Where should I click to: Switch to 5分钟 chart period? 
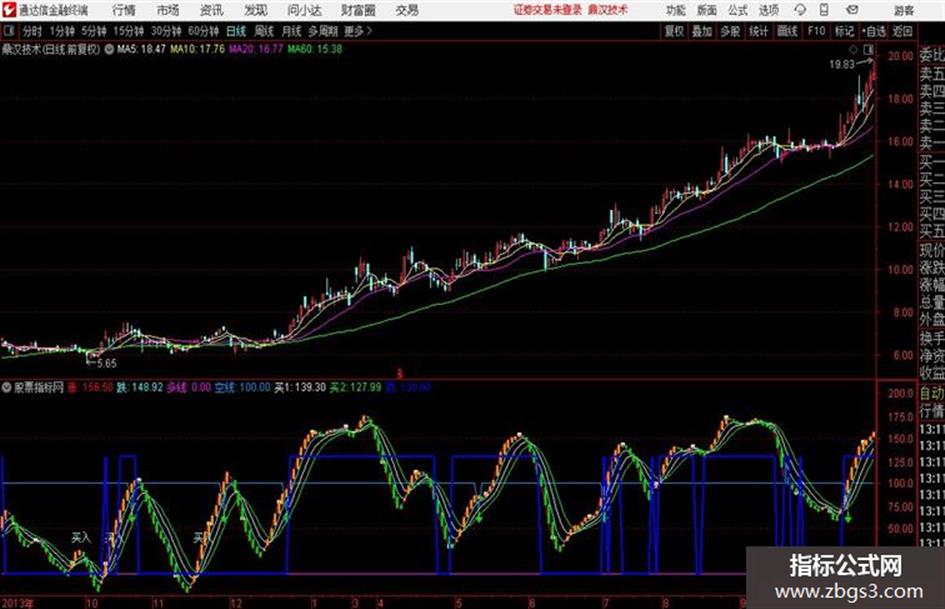[x=94, y=31]
